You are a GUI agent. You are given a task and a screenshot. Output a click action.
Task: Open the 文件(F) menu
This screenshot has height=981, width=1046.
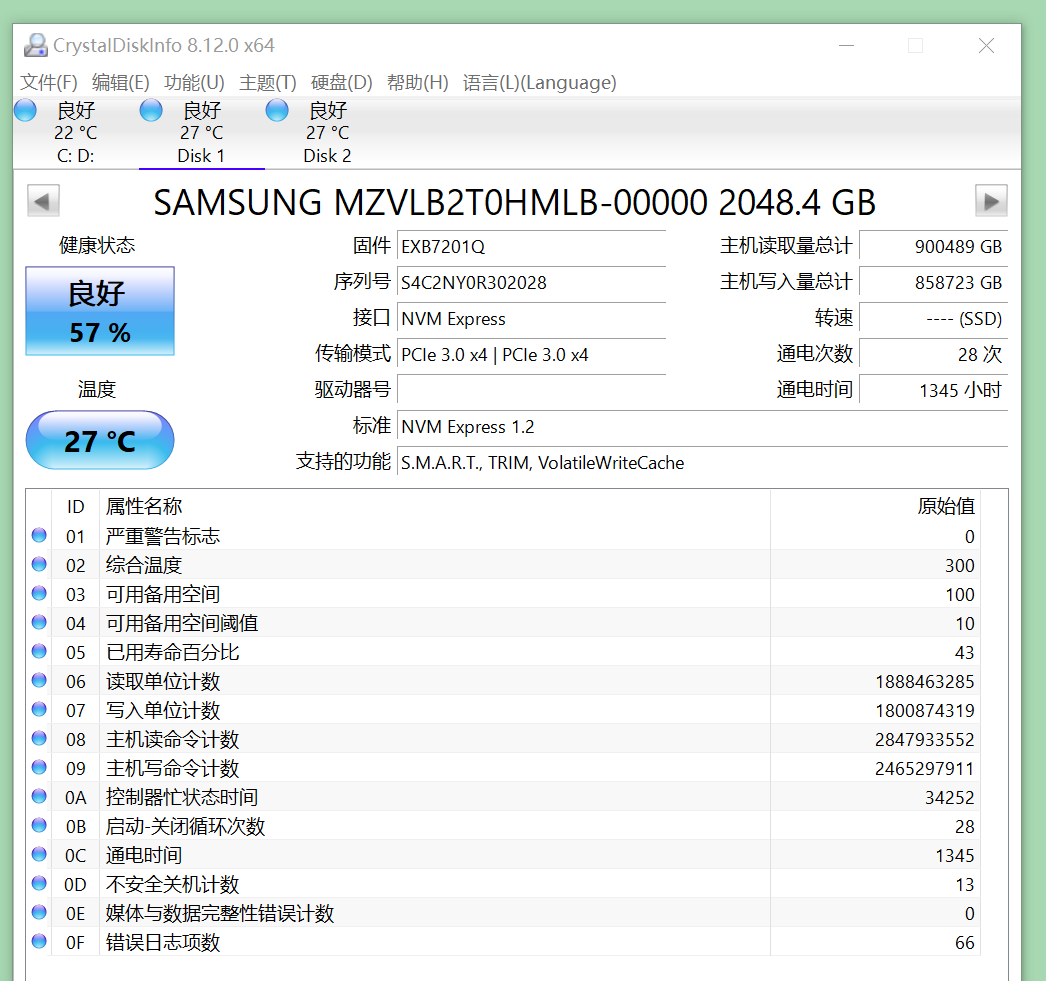click(x=49, y=83)
